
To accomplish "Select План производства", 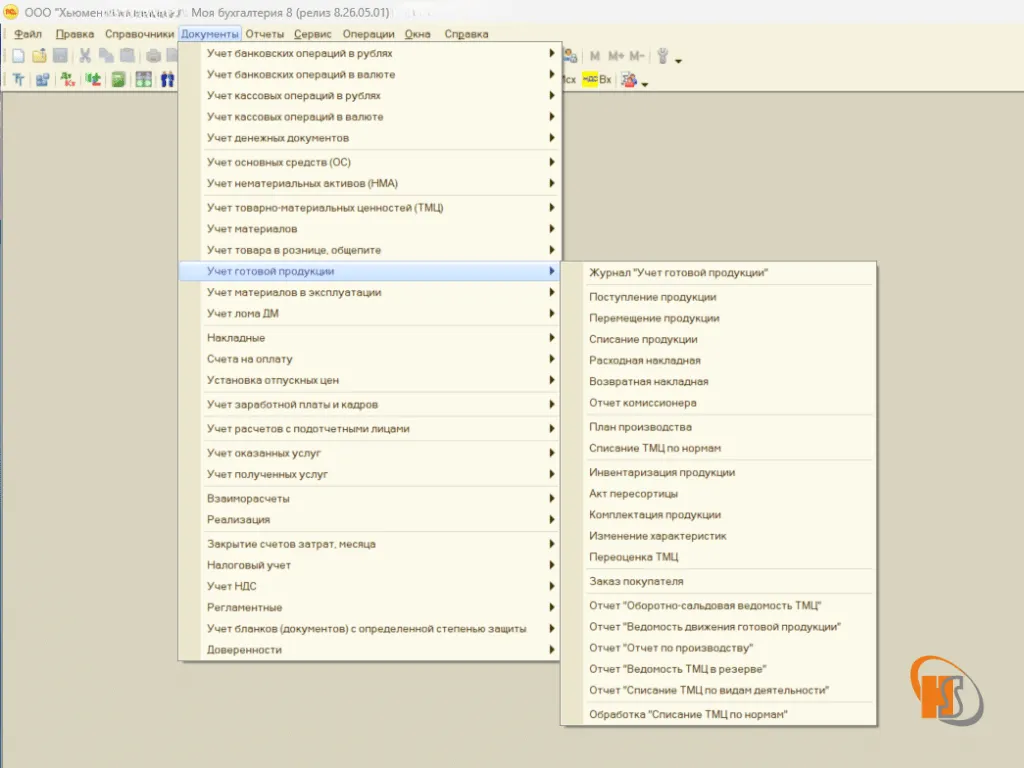I will [x=718, y=427].
